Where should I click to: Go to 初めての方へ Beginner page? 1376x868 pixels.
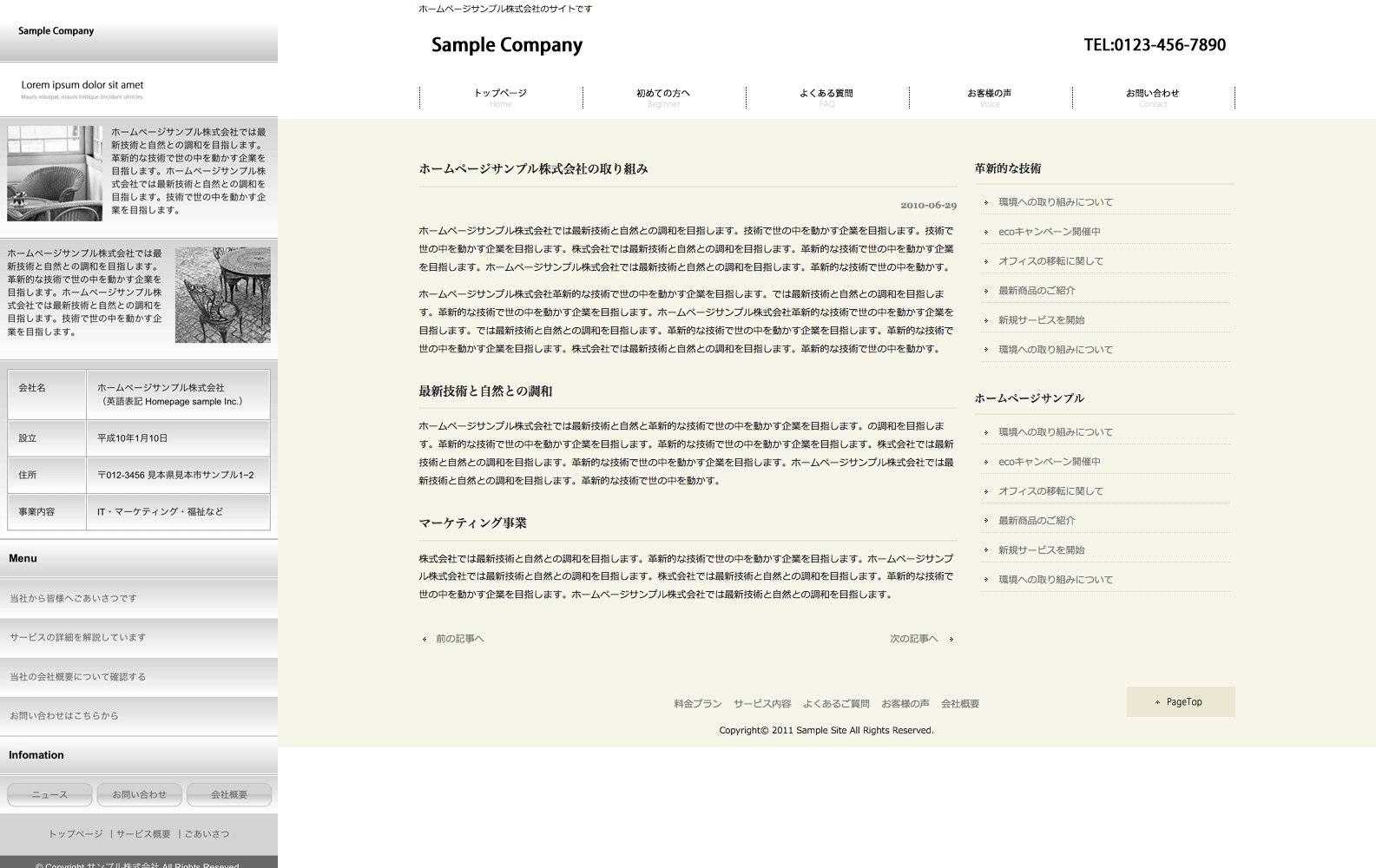(x=663, y=97)
